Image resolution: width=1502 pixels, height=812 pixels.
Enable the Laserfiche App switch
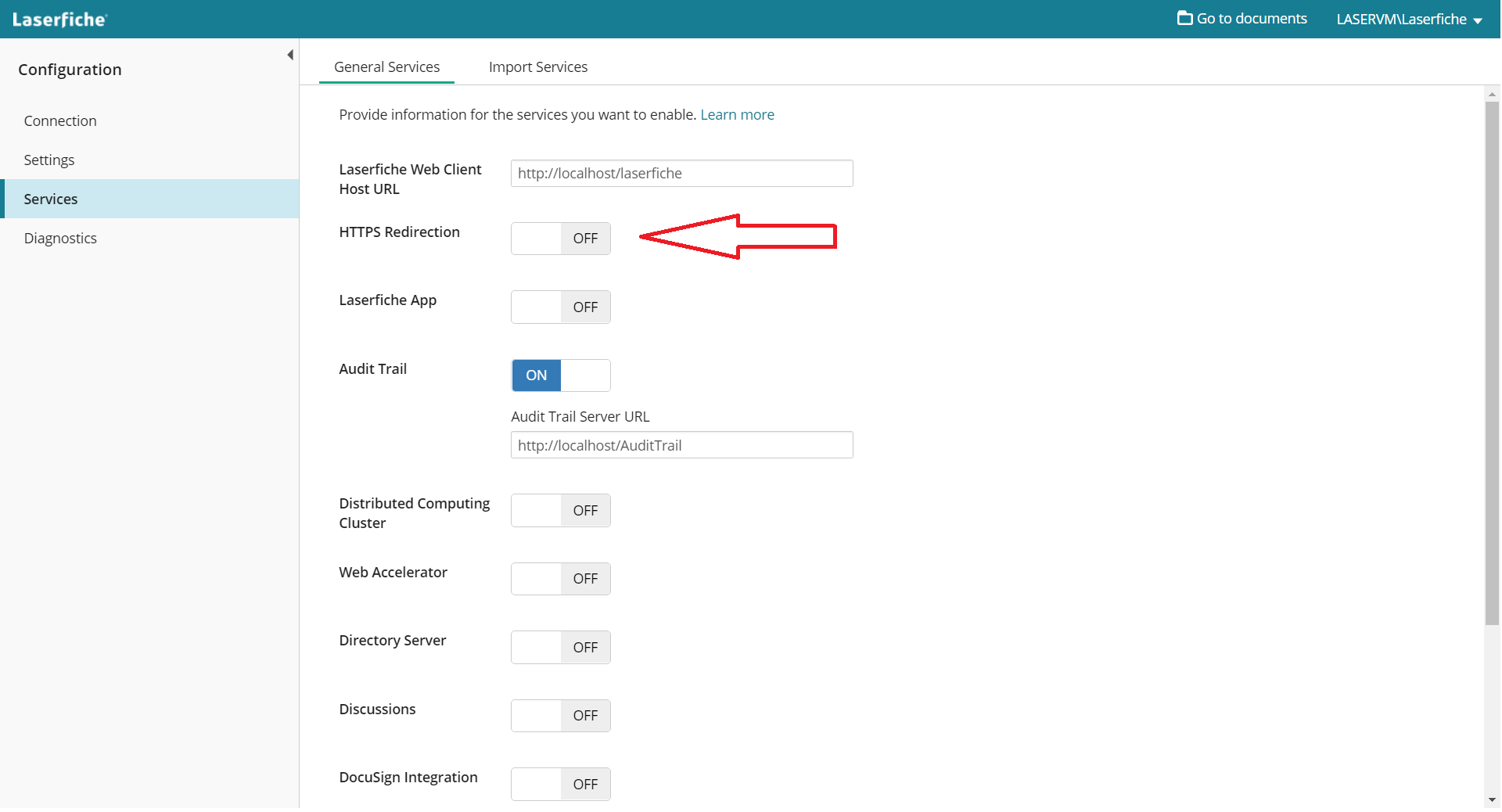point(560,307)
